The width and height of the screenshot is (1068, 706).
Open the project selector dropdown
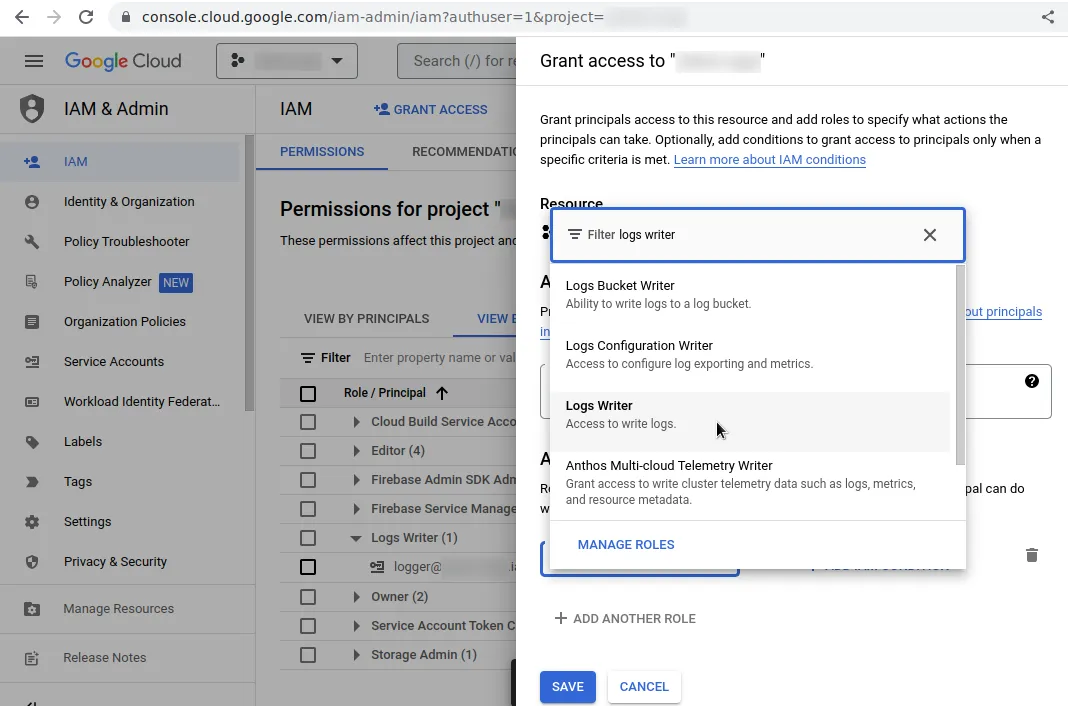[x=286, y=61]
